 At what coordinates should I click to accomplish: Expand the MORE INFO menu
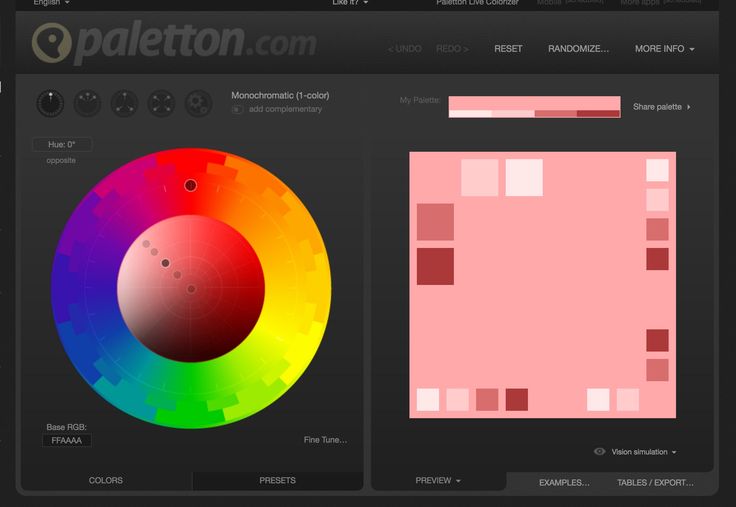[x=664, y=49]
